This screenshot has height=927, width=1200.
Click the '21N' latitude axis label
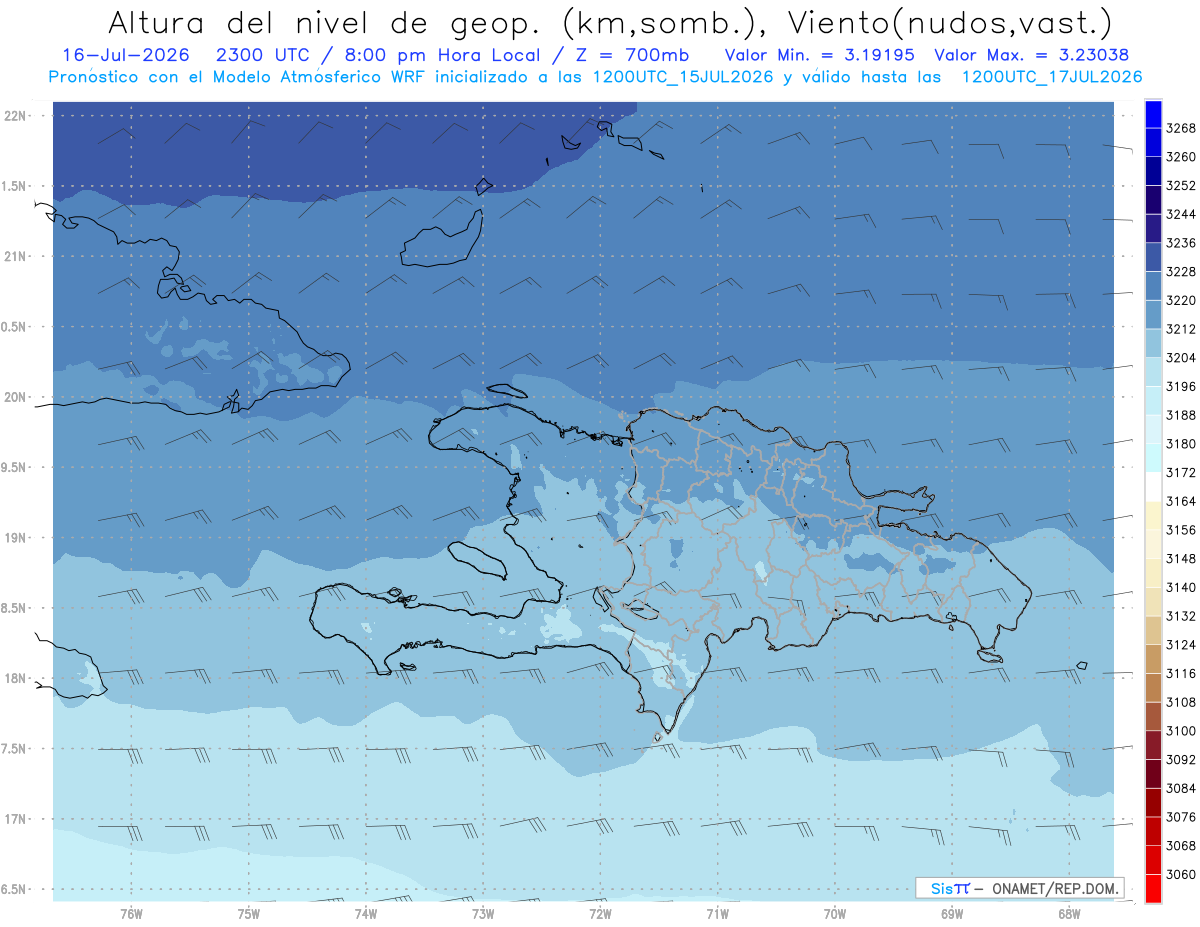(x=15, y=257)
